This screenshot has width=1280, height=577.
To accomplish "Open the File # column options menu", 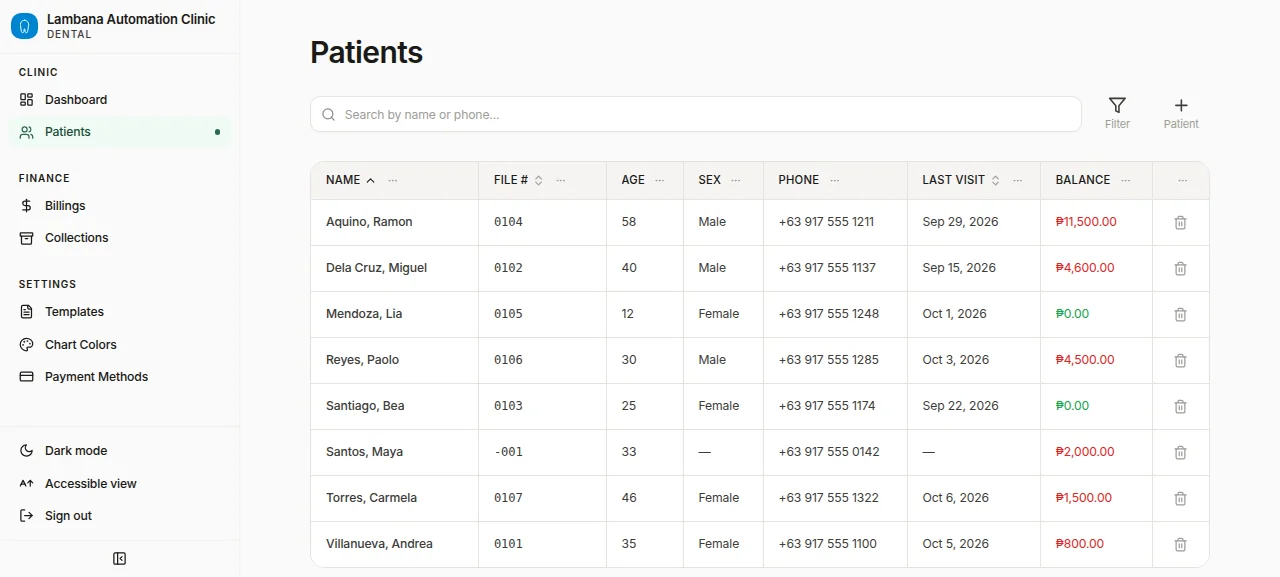I will coord(561,180).
